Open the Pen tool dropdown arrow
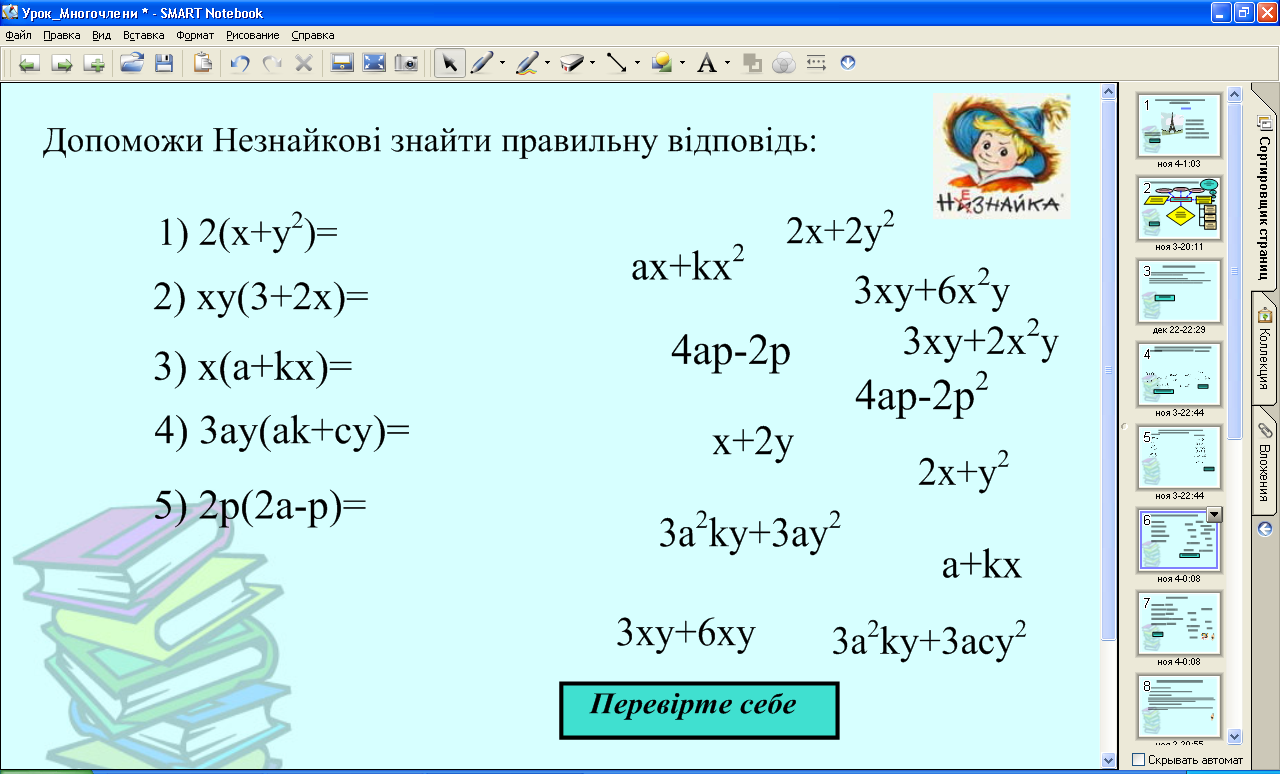Screen dimensions: 1280x774 [502, 63]
